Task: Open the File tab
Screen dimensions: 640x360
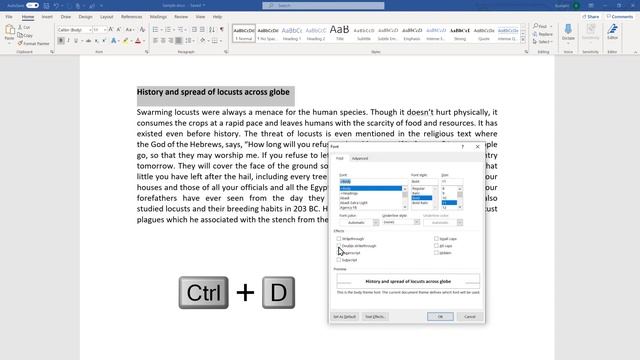Action: (9, 17)
